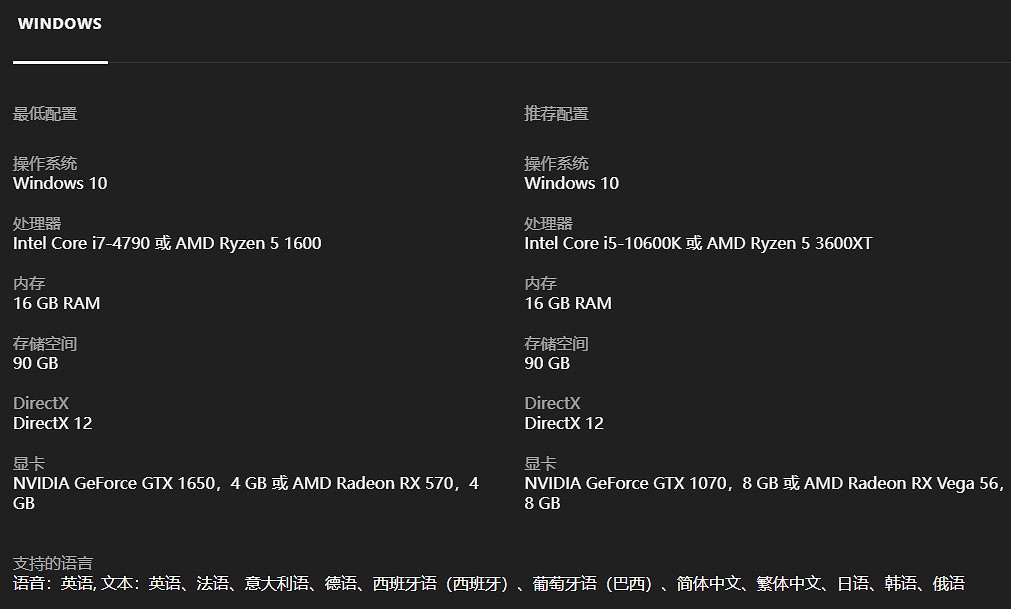Click Windows 10 under recommended requirements

click(571, 183)
